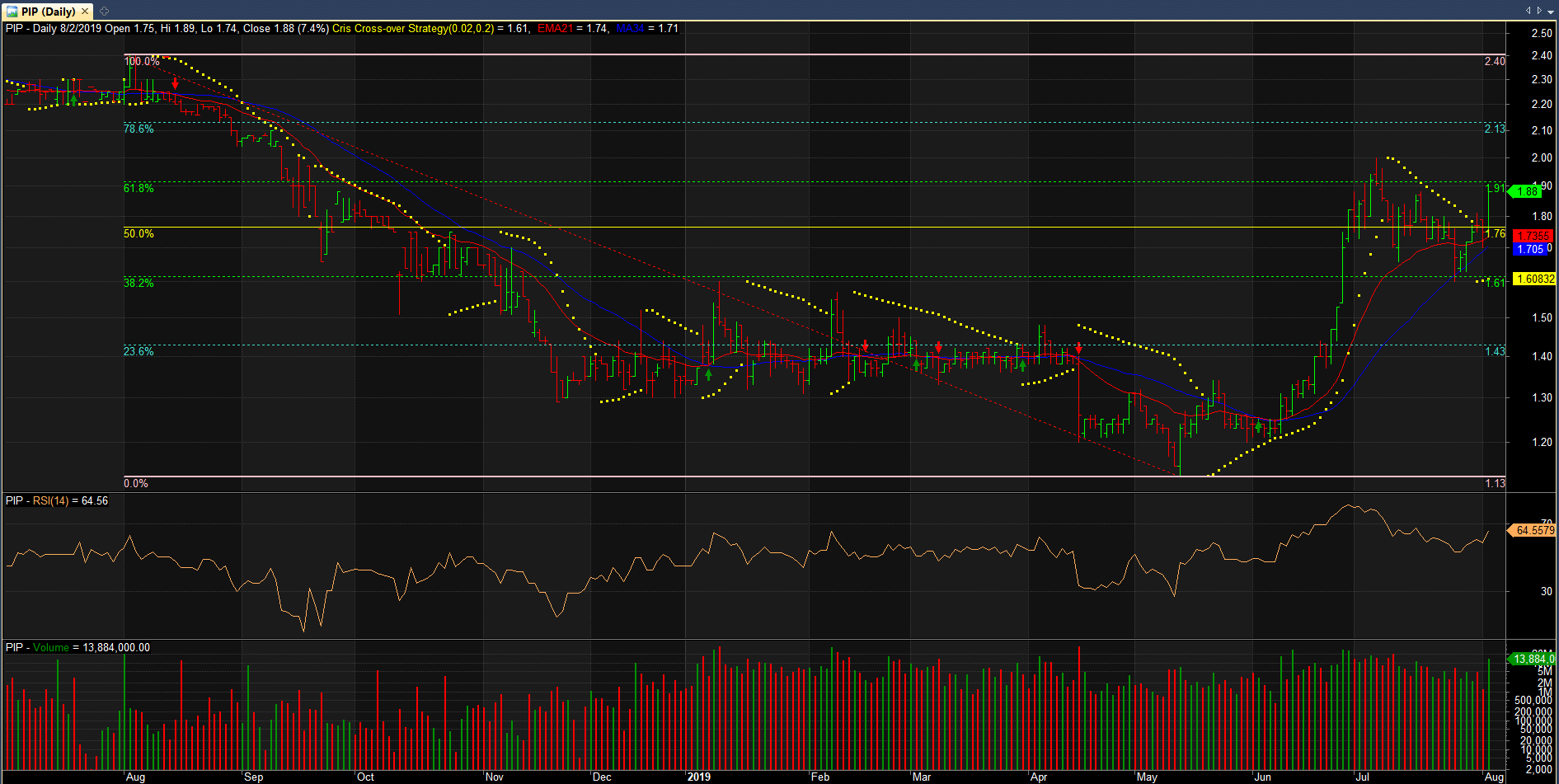This screenshot has height=784, width=1559.
Task: Click the Jun label on the date axis
Action: tap(1262, 777)
